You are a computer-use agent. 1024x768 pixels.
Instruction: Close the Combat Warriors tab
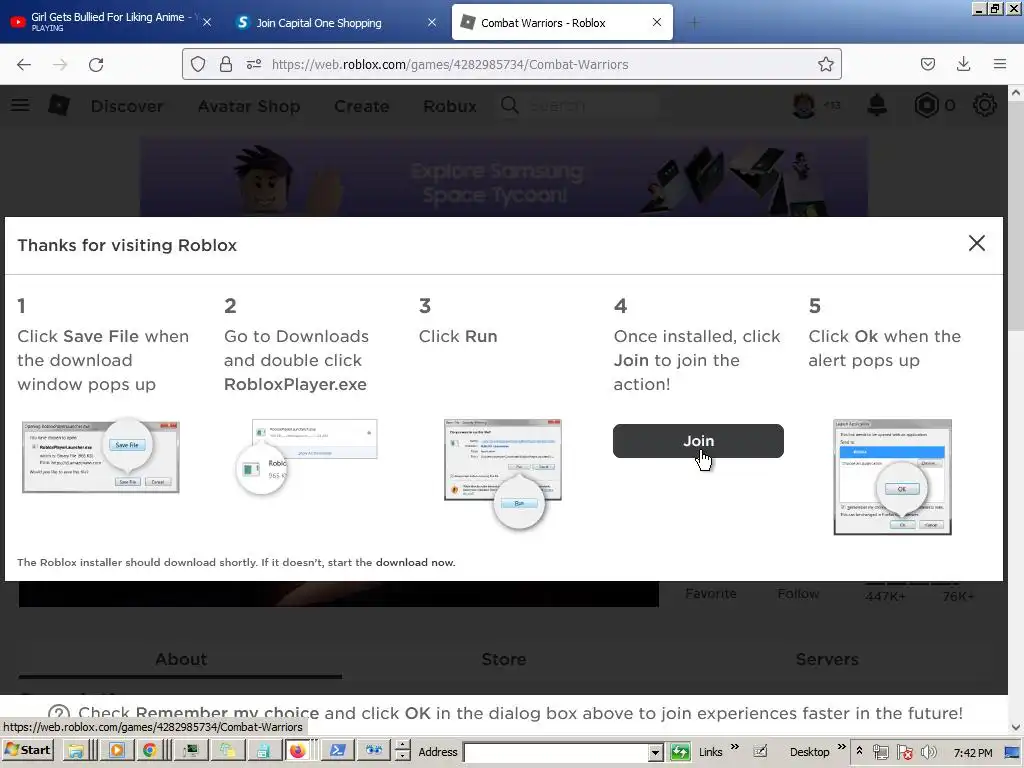pos(657,22)
